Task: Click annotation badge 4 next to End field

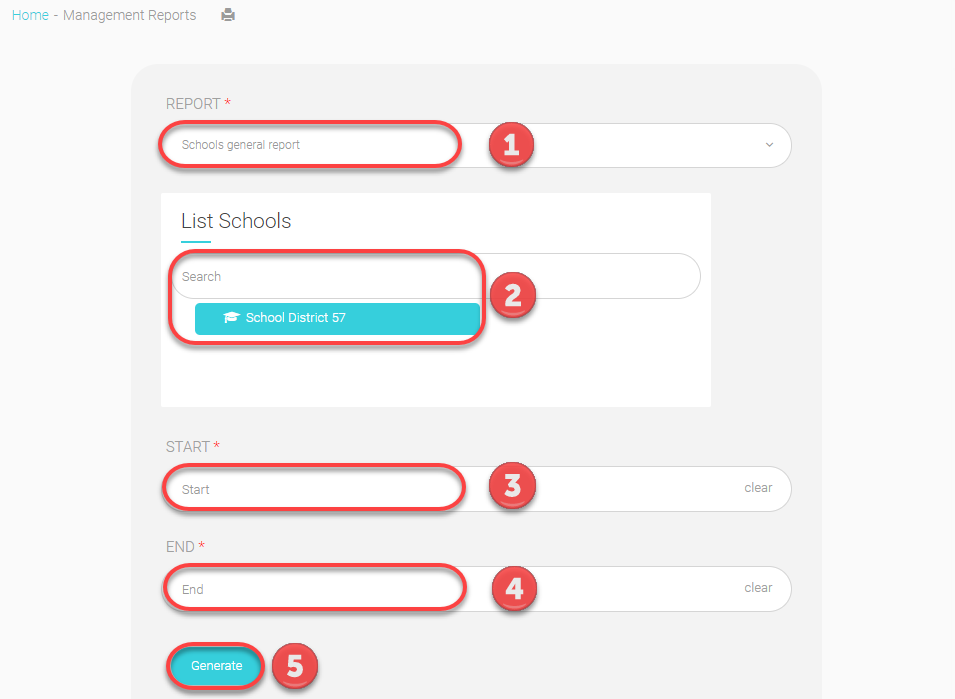Action: coord(514,589)
